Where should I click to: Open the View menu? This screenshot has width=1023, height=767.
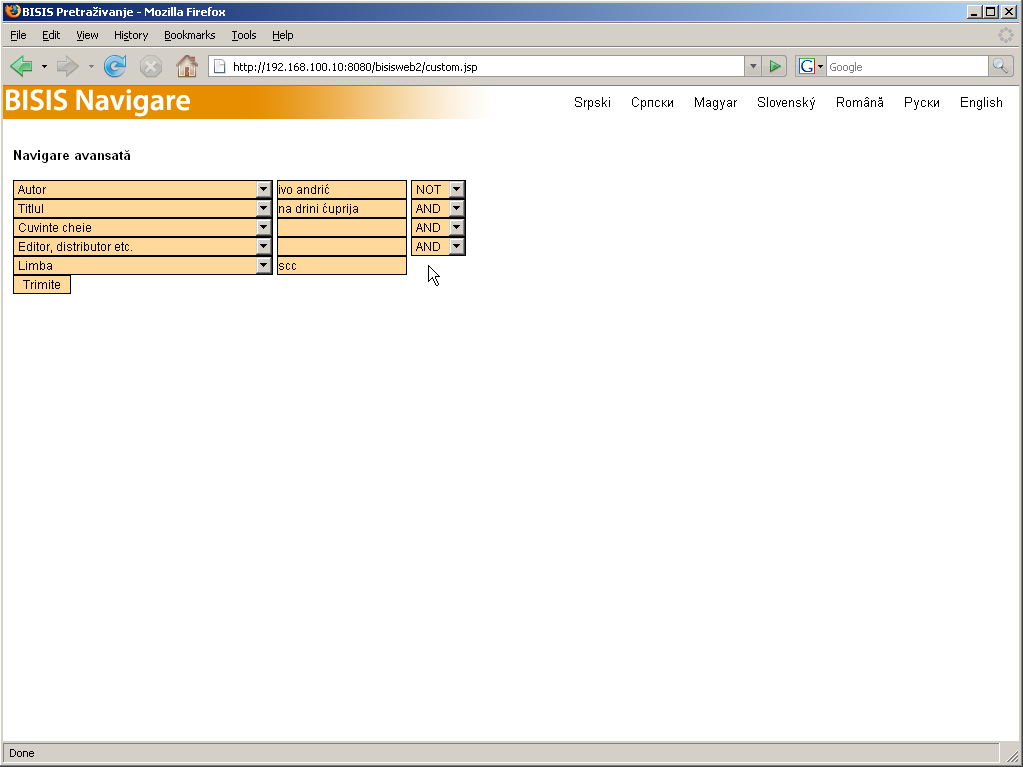click(x=87, y=35)
